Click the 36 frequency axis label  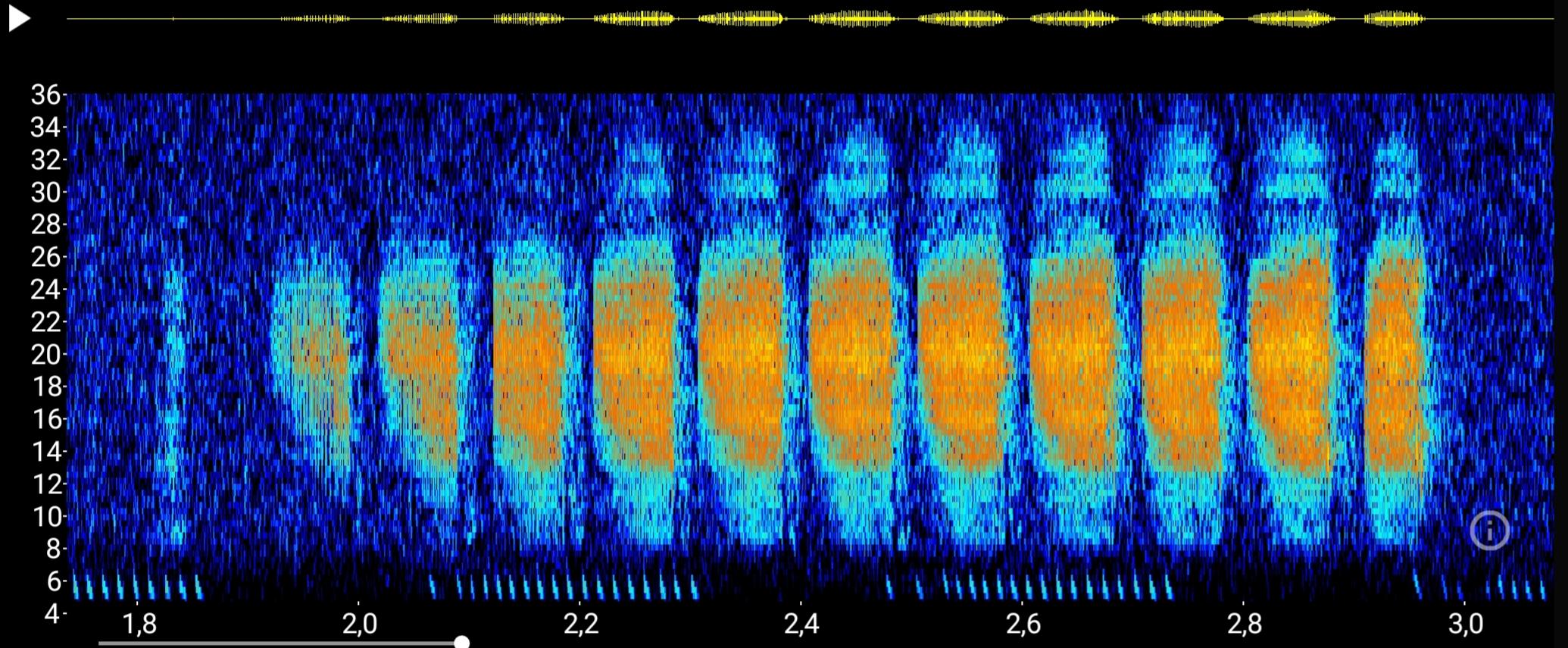(45, 95)
